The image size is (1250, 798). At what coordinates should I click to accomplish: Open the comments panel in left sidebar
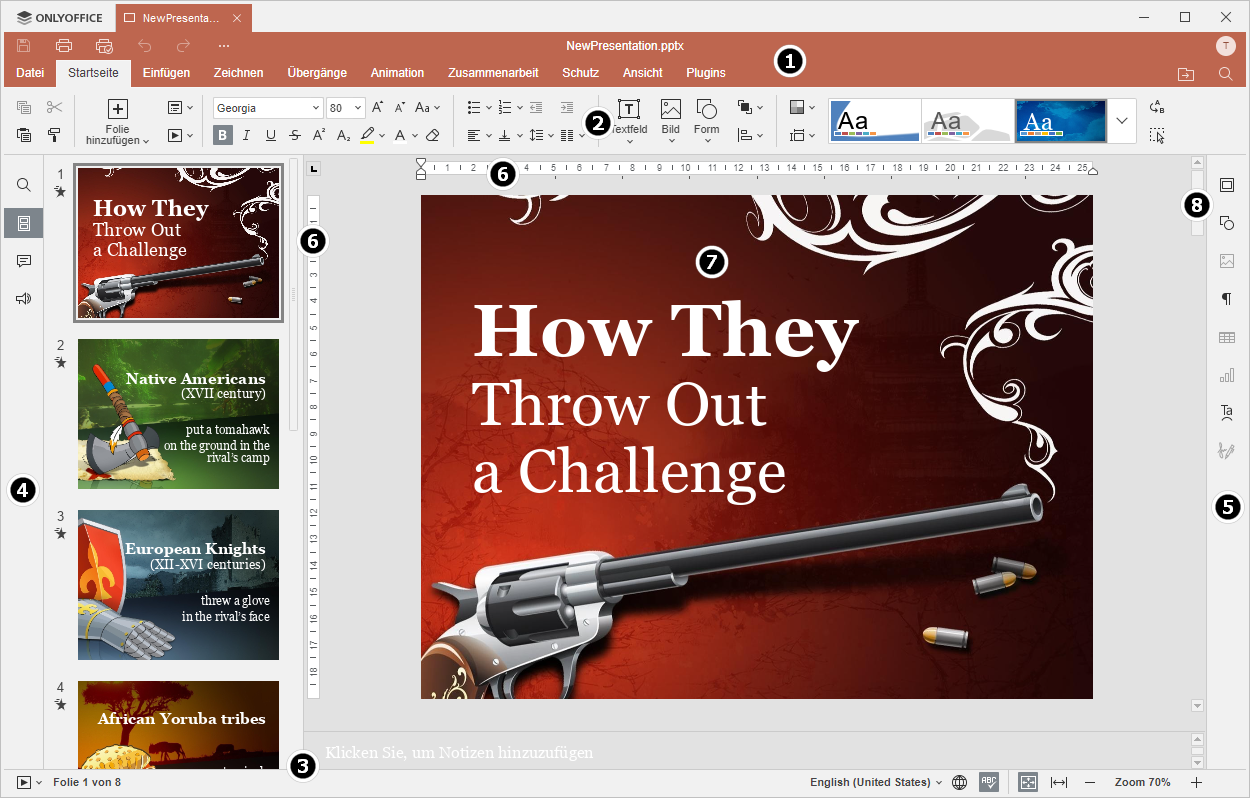coord(24,261)
